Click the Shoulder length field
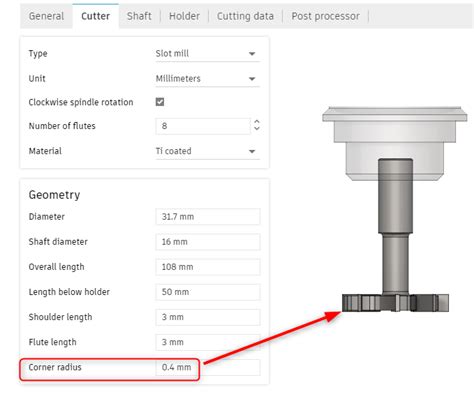Screen dimensions: 474x394 [x=208, y=317]
